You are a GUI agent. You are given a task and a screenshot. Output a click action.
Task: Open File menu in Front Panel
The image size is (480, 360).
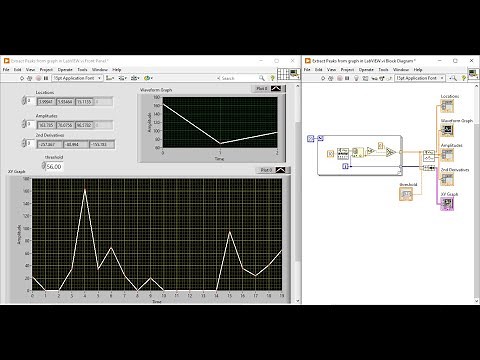click(x=6, y=70)
